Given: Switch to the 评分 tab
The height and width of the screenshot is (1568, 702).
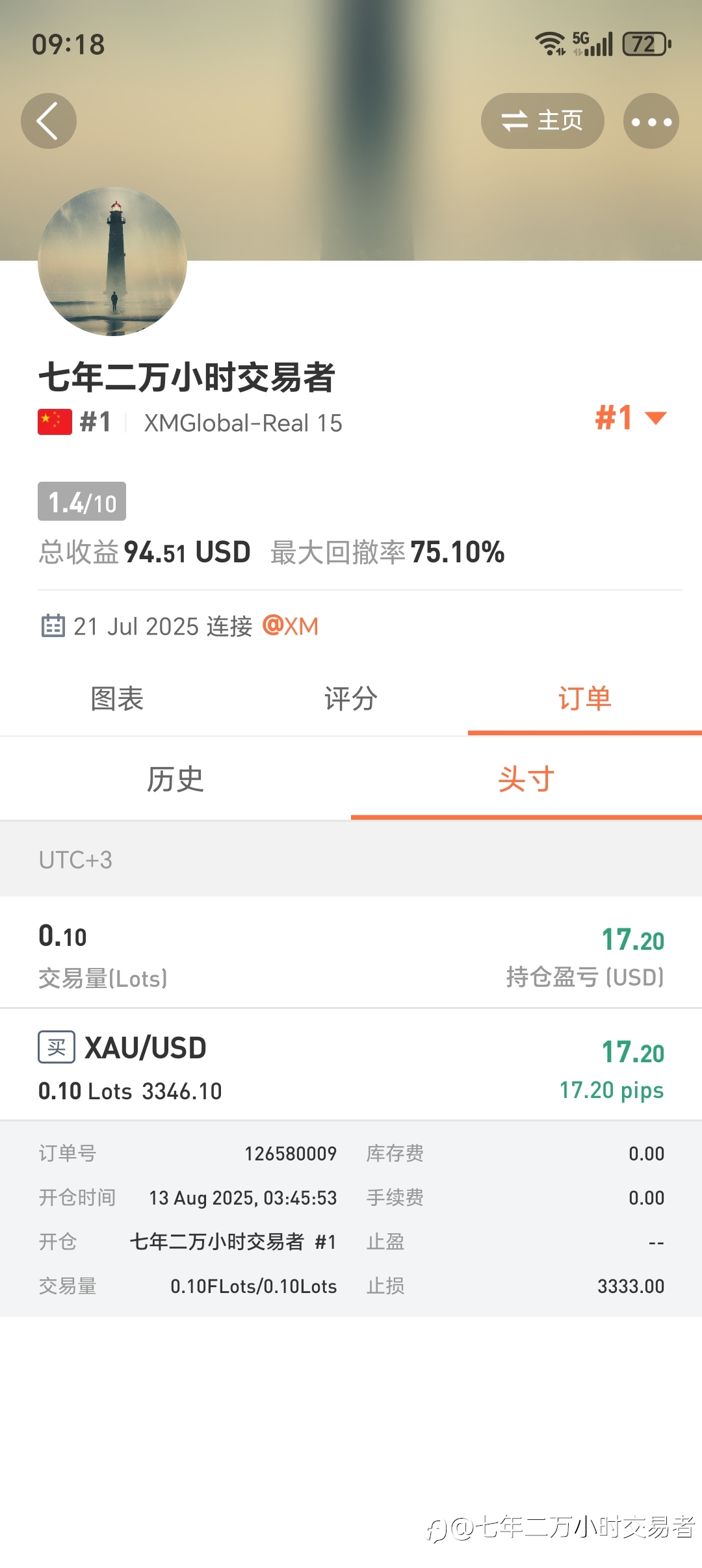Looking at the screenshot, I should point(351,699).
